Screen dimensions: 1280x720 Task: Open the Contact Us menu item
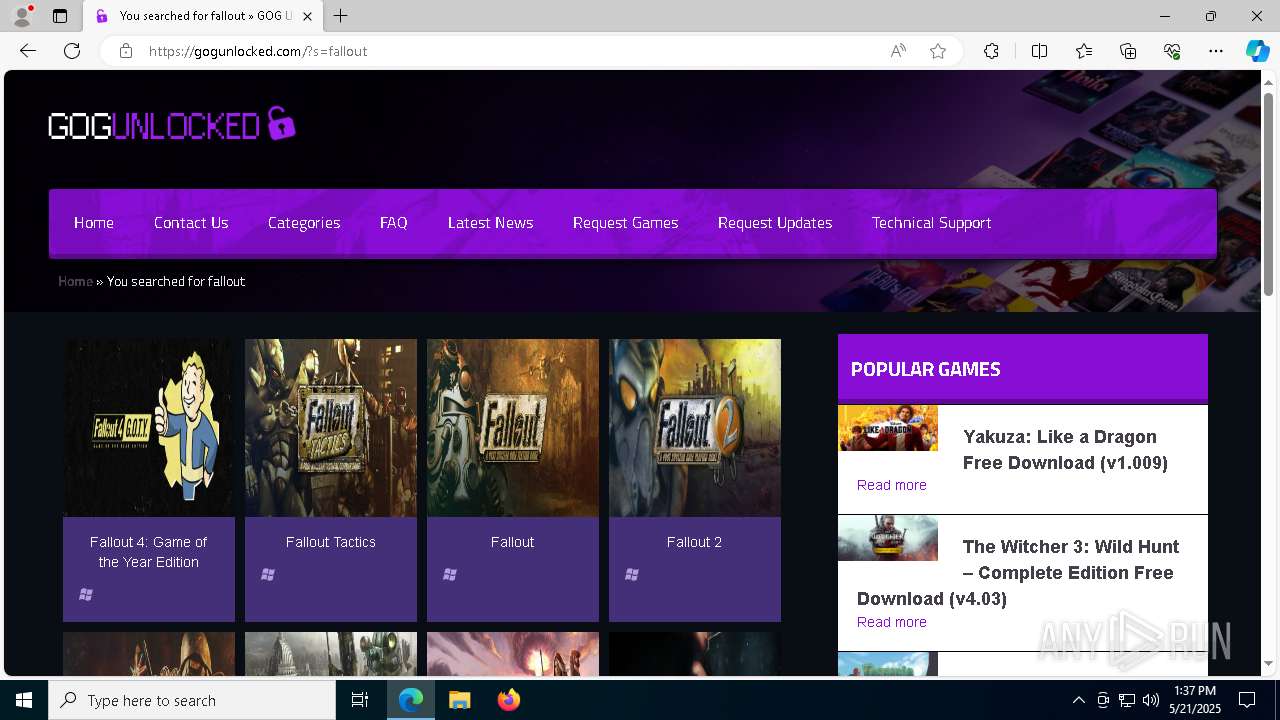[191, 222]
